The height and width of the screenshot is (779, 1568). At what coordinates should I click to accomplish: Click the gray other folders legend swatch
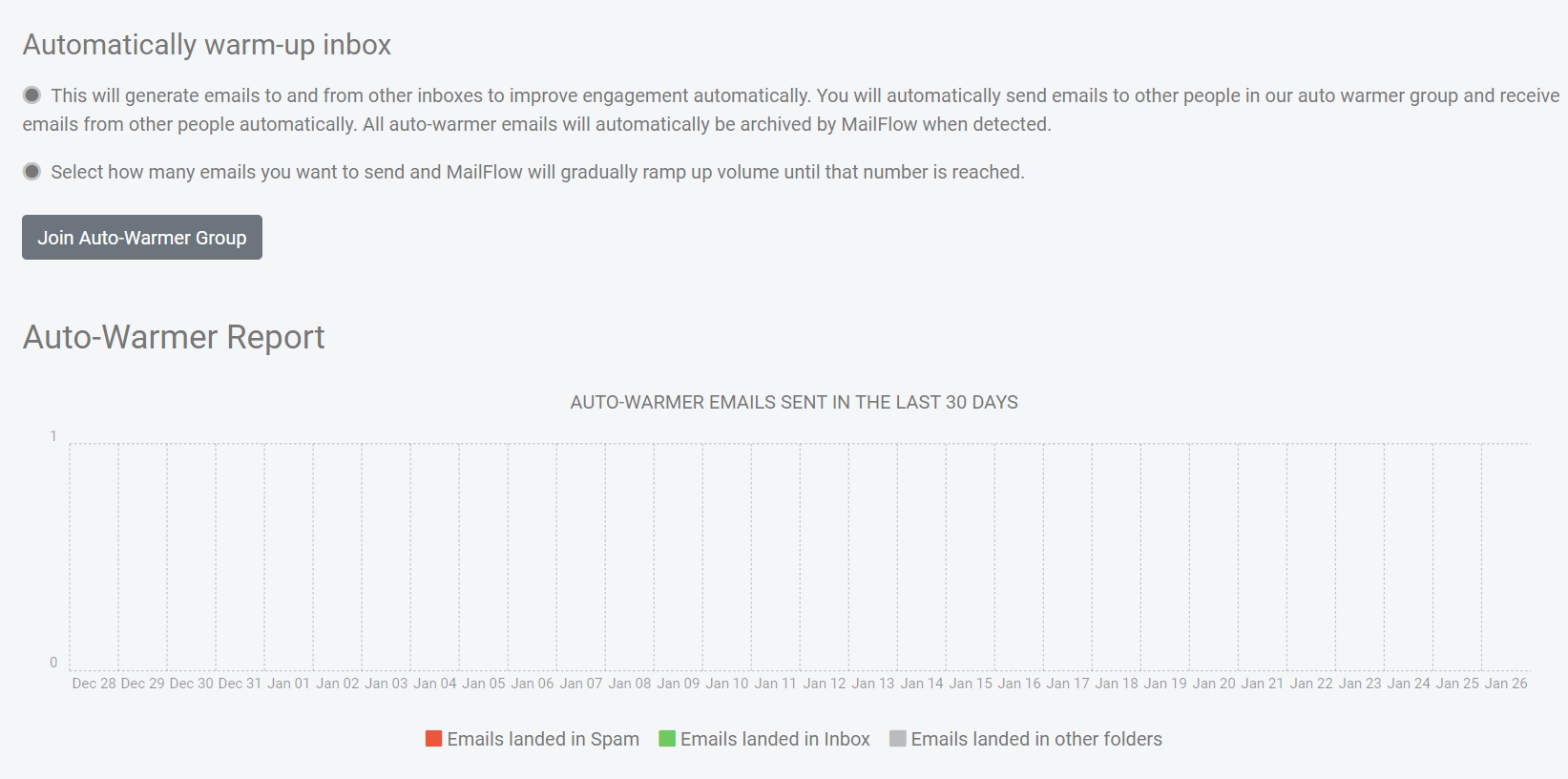click(897, 739)
